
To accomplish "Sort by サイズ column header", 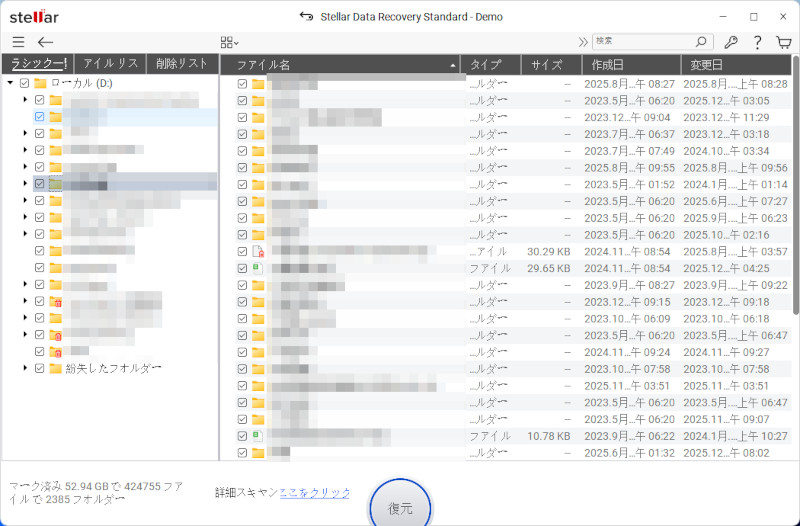I will (x=552, y=65).
